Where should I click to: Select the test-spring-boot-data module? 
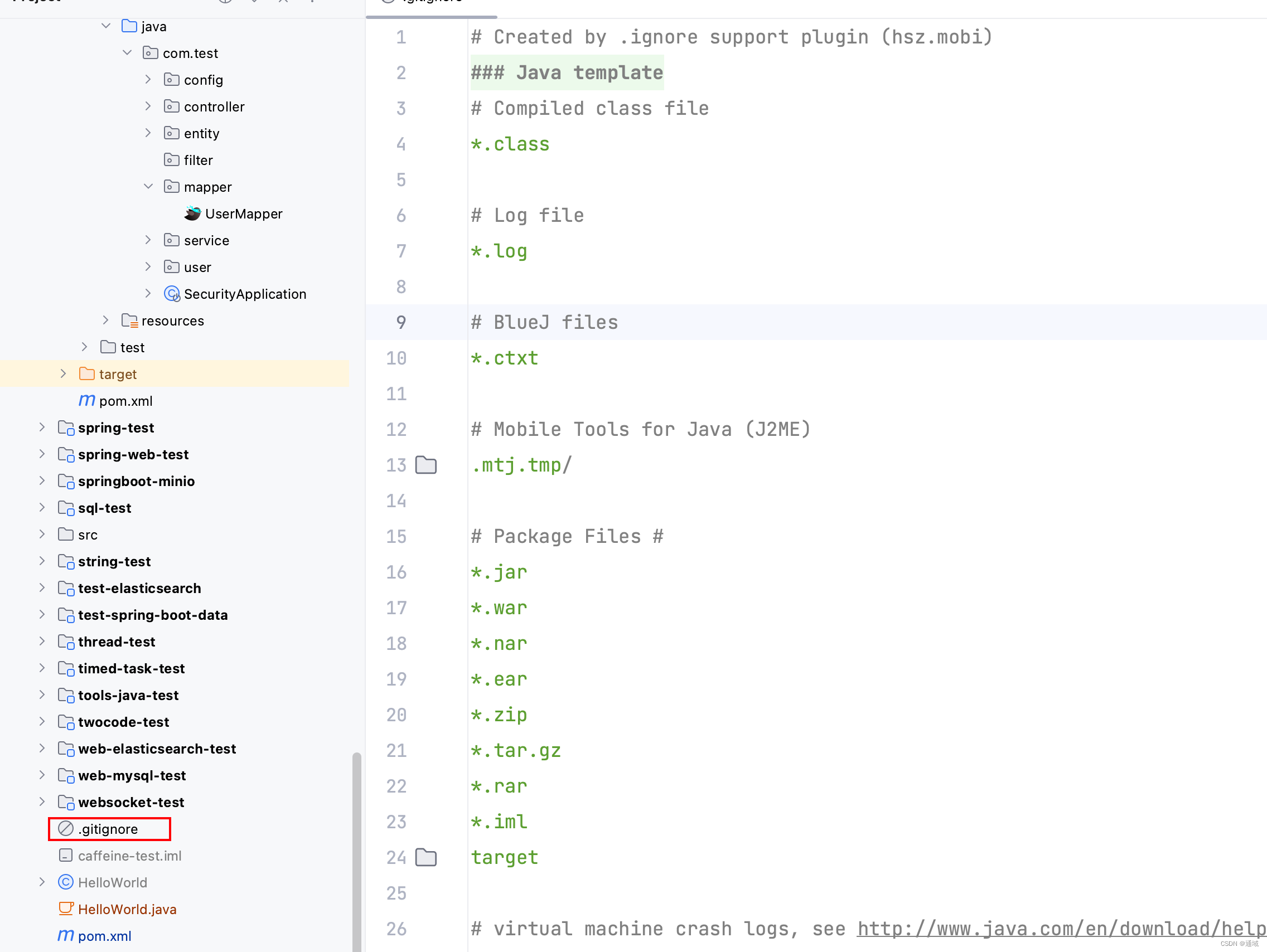(x=153, y=615)
